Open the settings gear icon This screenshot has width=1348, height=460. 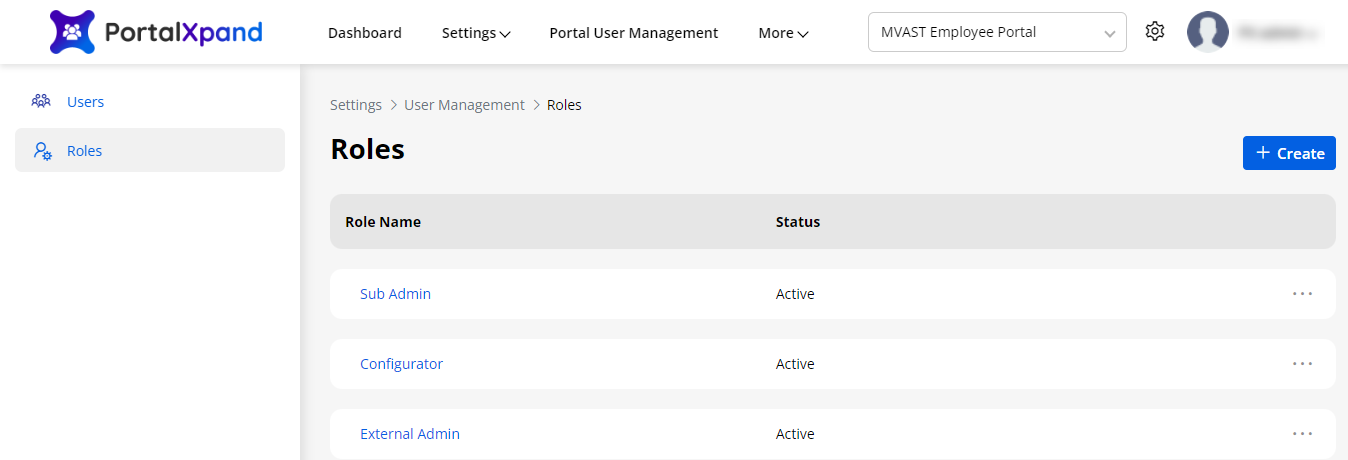click(x=1155, y=32)
